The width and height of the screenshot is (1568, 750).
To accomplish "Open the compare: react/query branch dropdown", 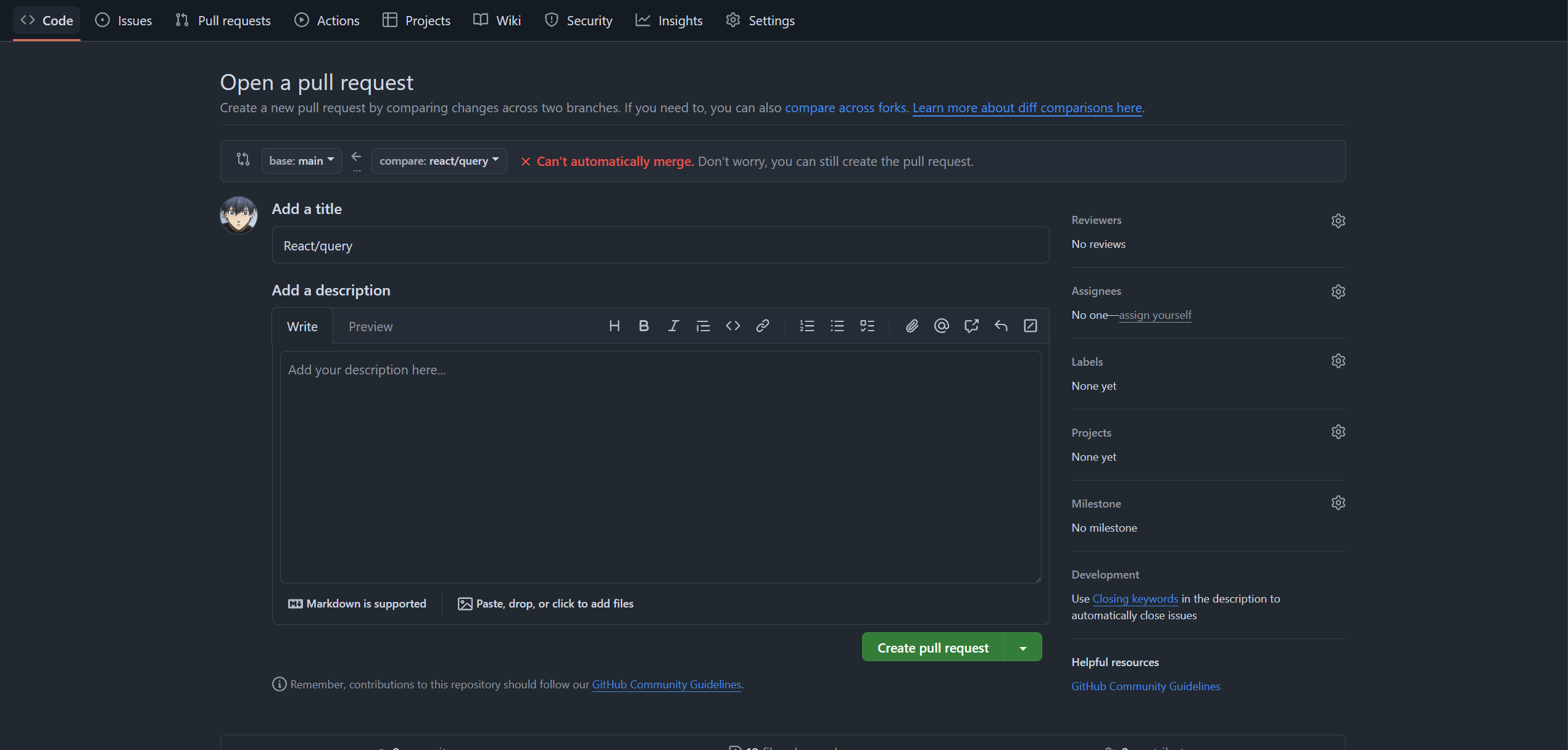I will point(439,161).
